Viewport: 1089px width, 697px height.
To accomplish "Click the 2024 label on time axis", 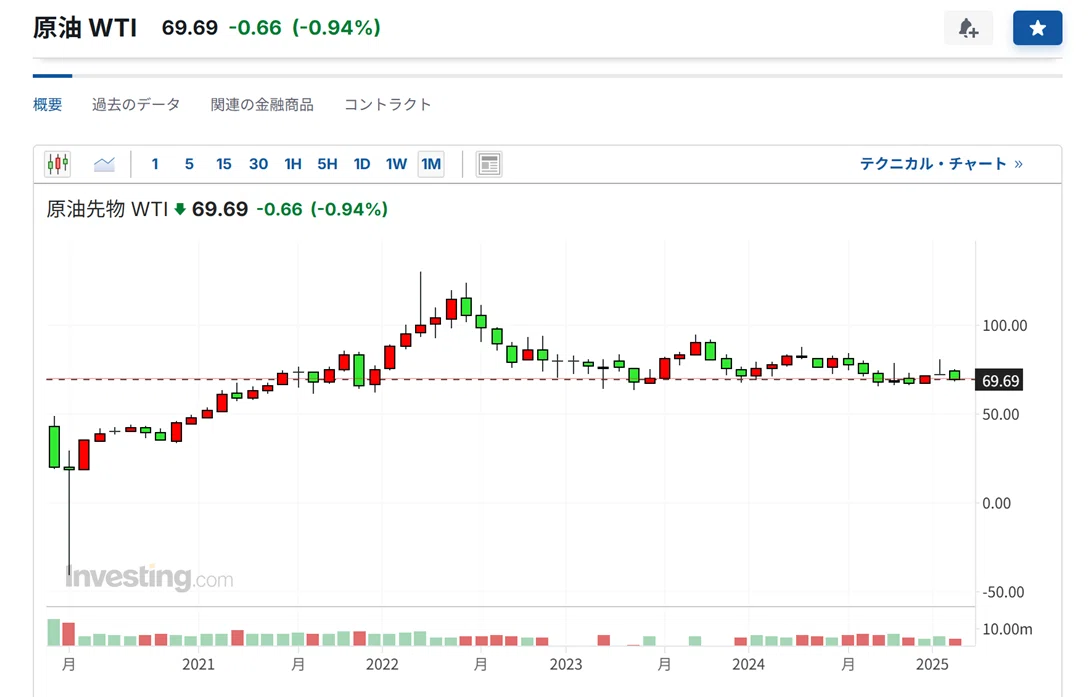I will point(748,664).
